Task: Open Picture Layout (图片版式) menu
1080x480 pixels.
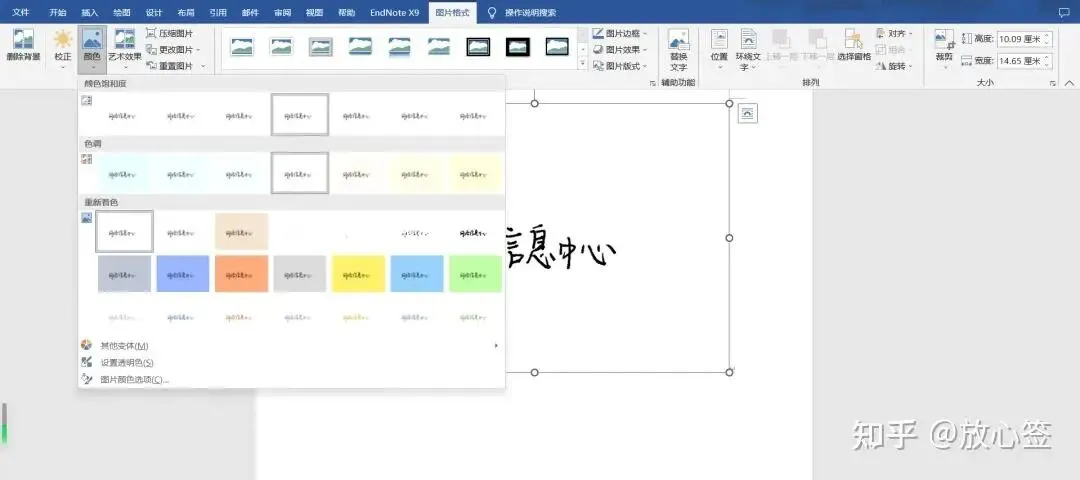Action: point(620,66)
